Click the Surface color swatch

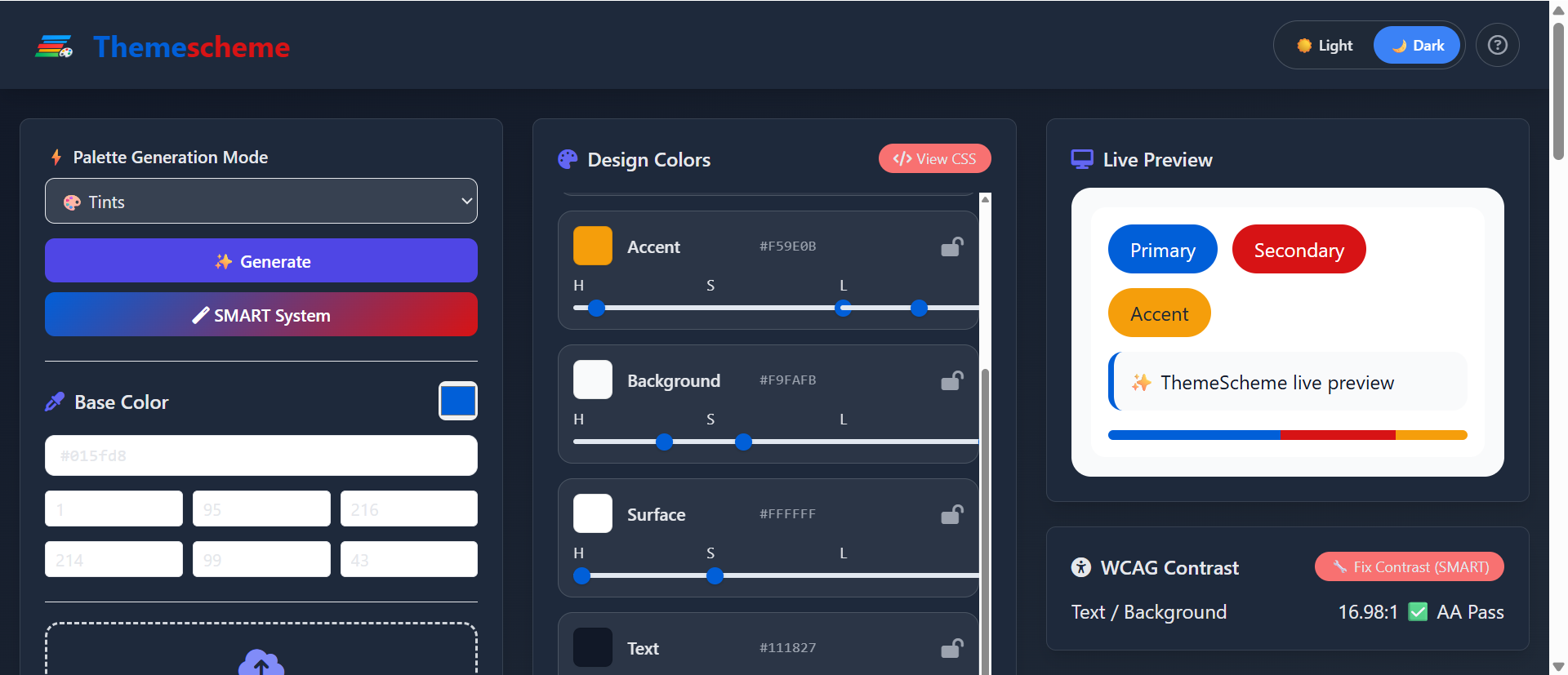point(593,513)
